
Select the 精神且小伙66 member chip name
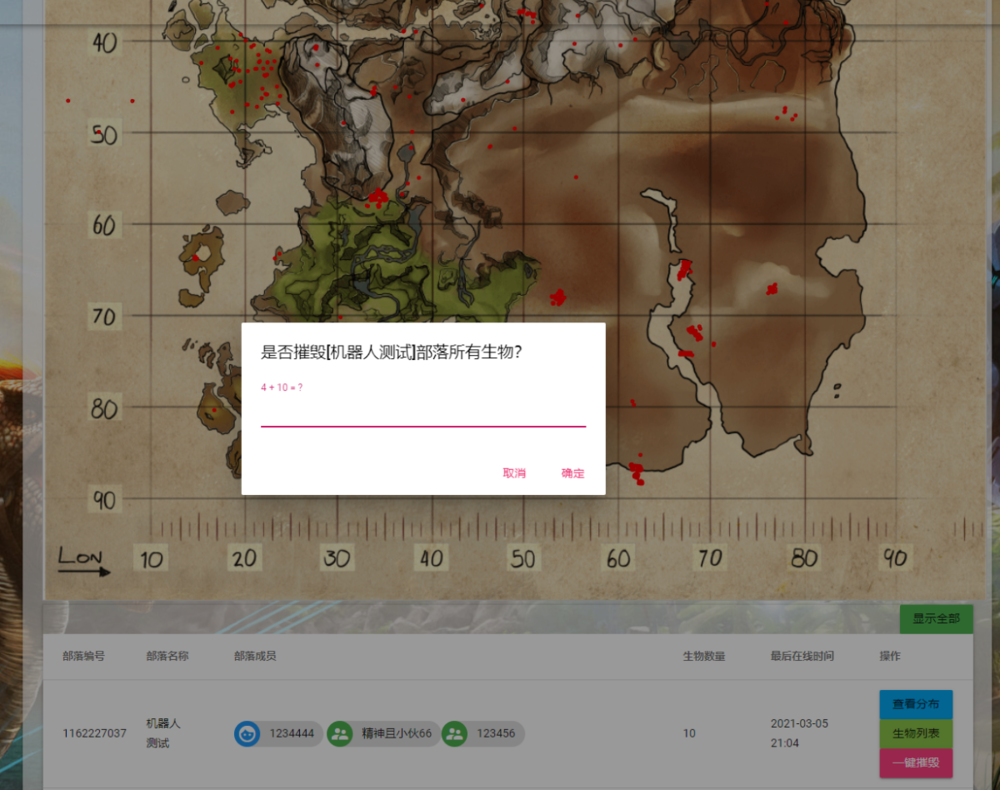coord(396,734)
